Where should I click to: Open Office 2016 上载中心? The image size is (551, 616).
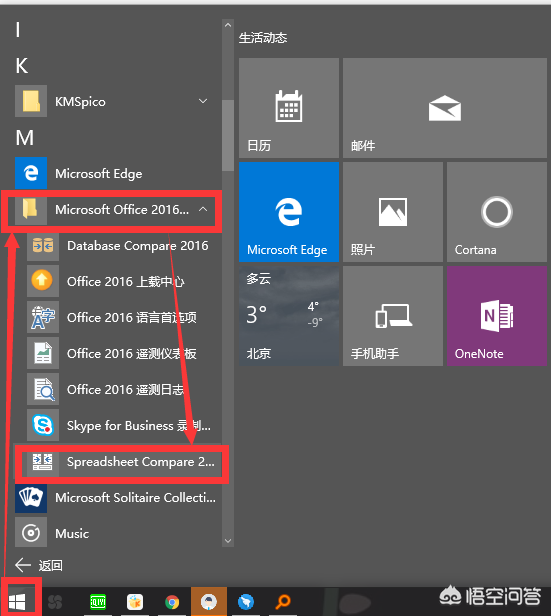coord(124,281)
